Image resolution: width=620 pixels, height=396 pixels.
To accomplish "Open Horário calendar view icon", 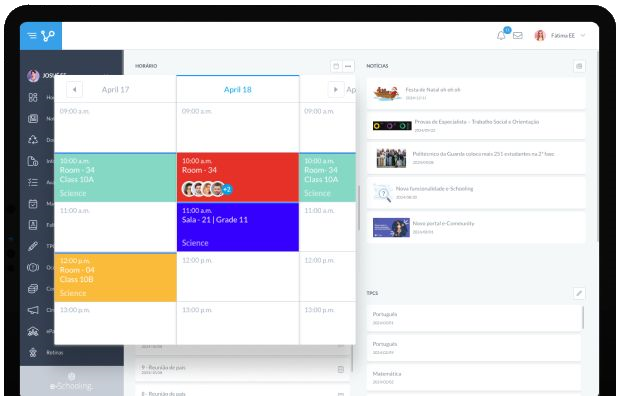I will click(x=336, y=66).
